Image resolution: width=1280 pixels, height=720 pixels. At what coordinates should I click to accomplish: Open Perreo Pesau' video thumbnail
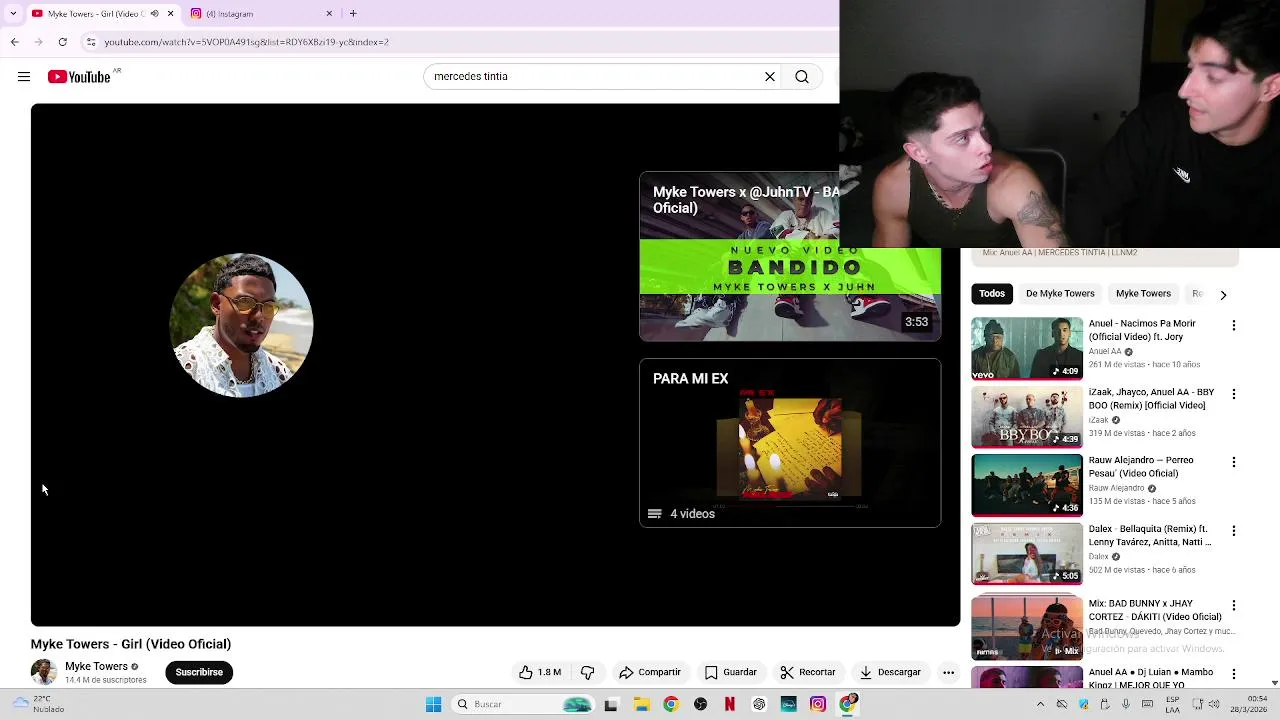(1026, 485)
